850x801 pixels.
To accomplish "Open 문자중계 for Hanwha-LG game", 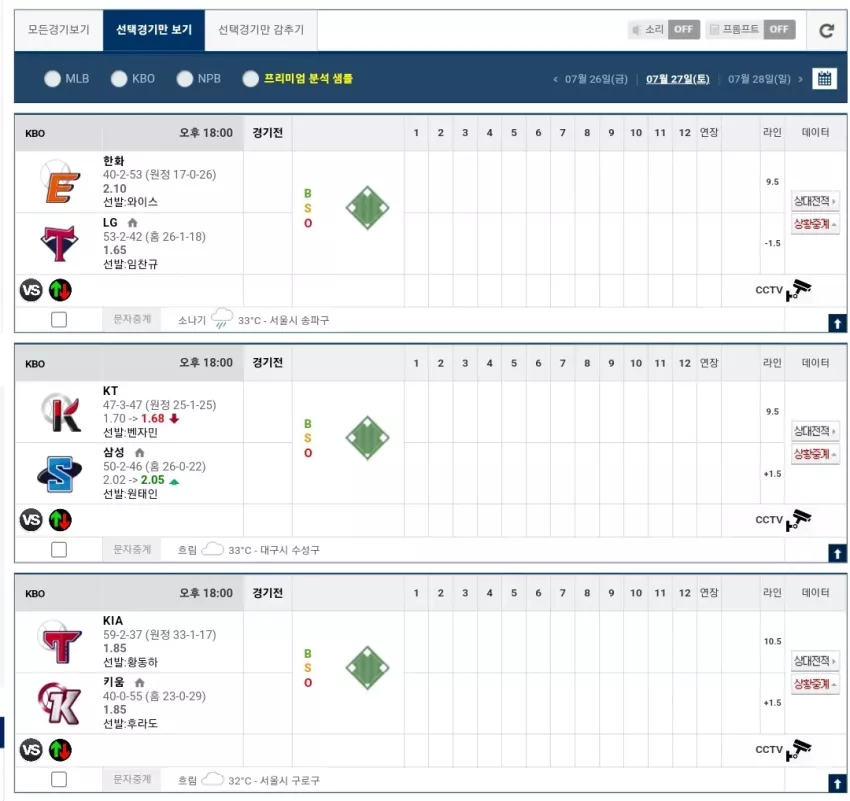I will 132,319.
